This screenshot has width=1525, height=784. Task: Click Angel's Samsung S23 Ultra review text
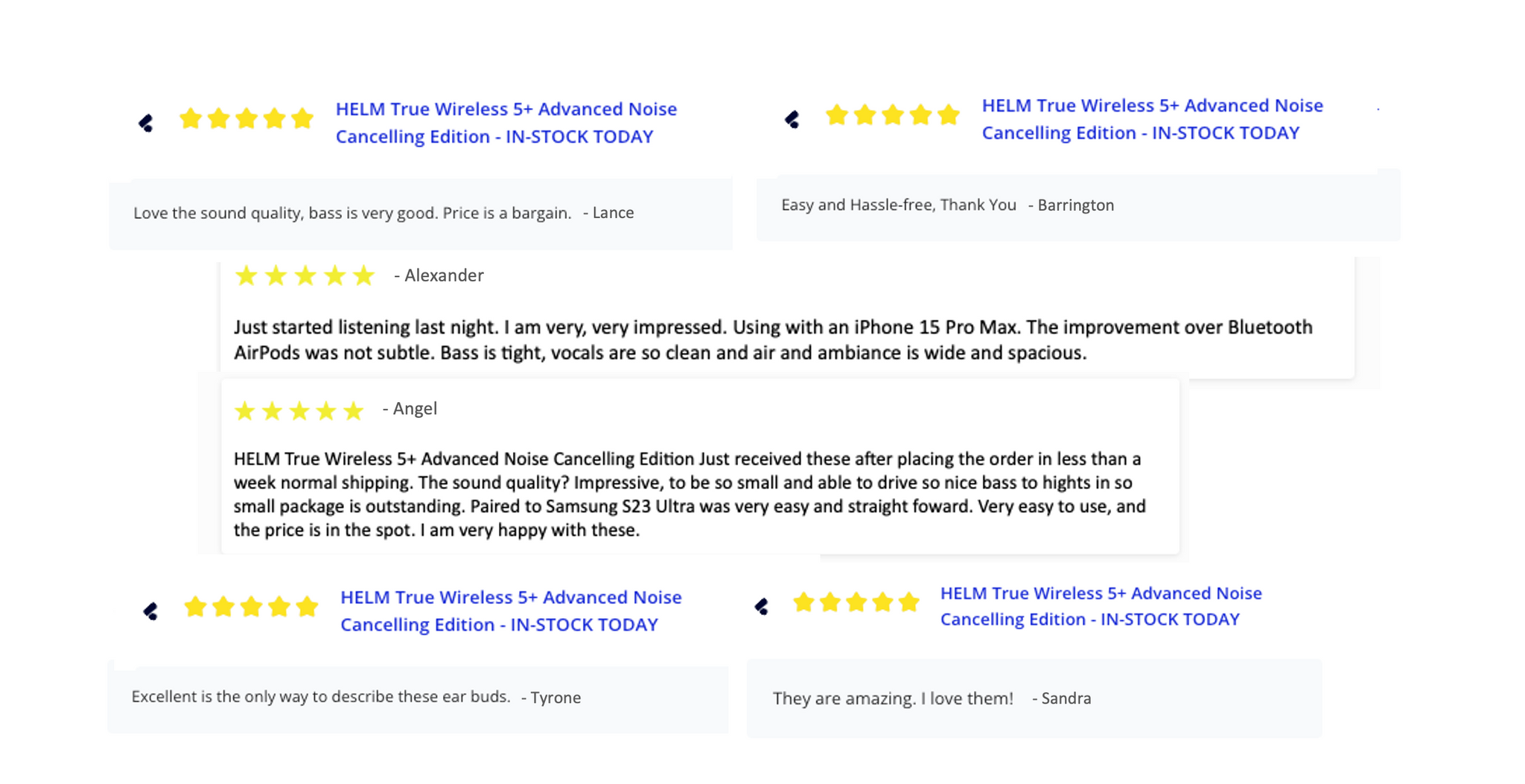point(689,494)
